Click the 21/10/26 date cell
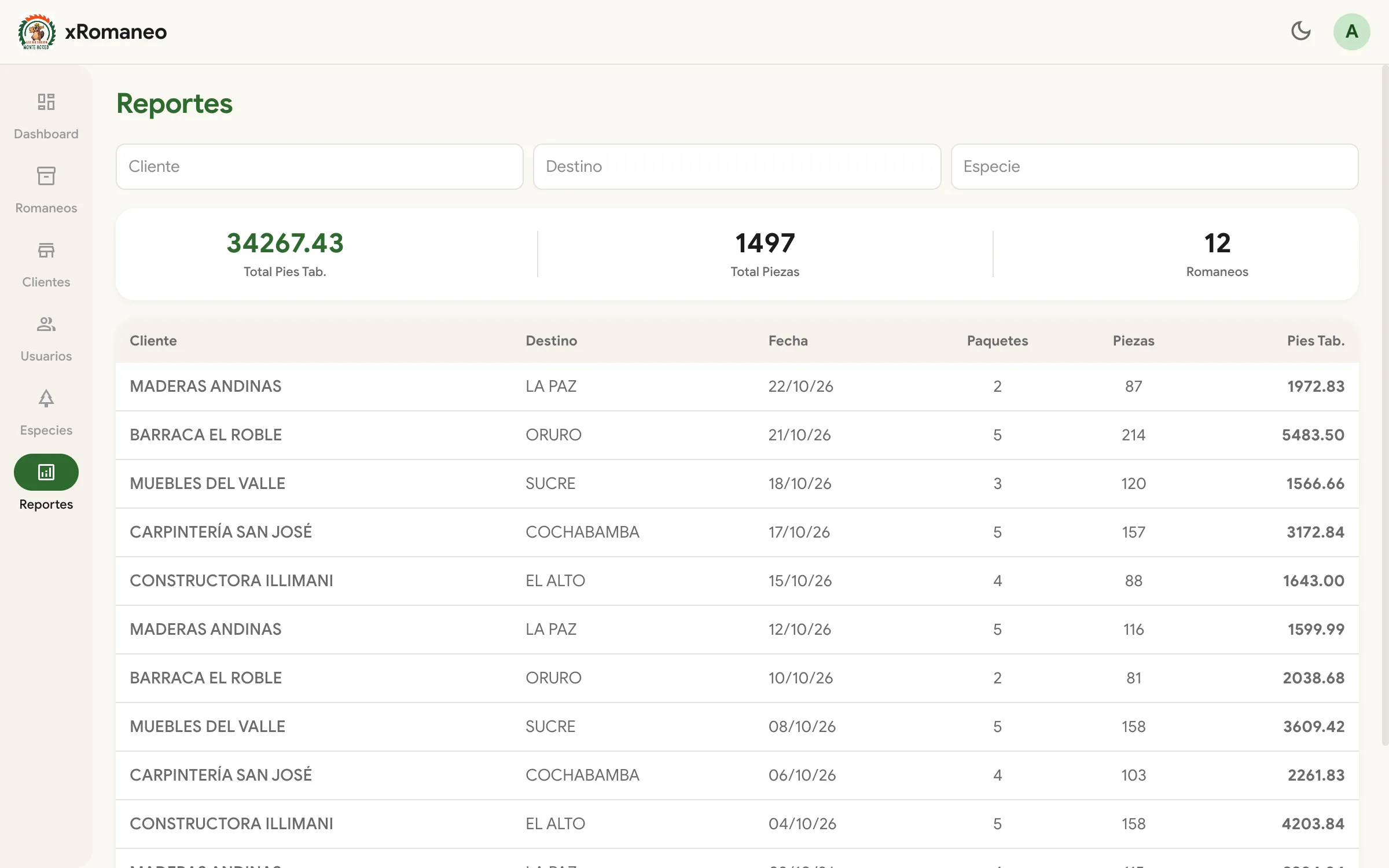 click(799, 435)
